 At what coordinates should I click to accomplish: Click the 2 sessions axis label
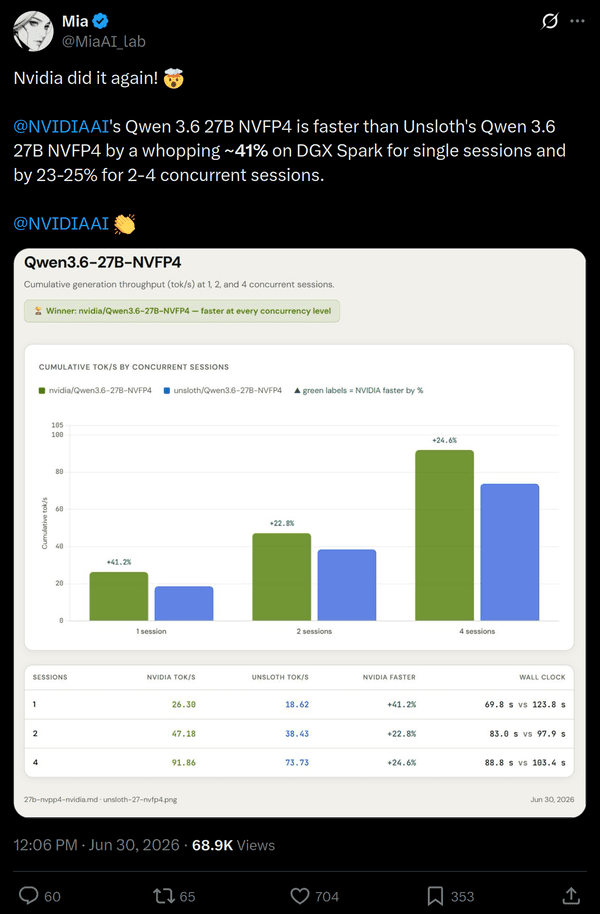(x=314, y=631)
